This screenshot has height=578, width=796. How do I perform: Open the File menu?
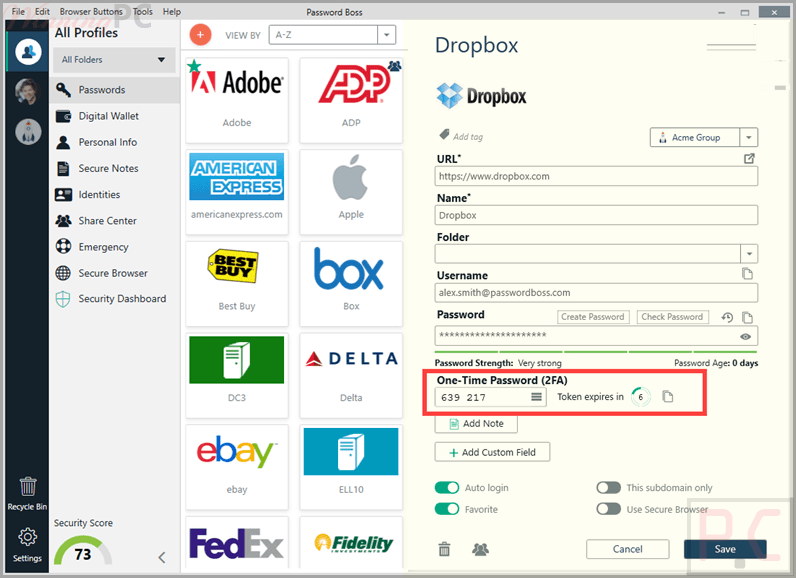(18, 11)
